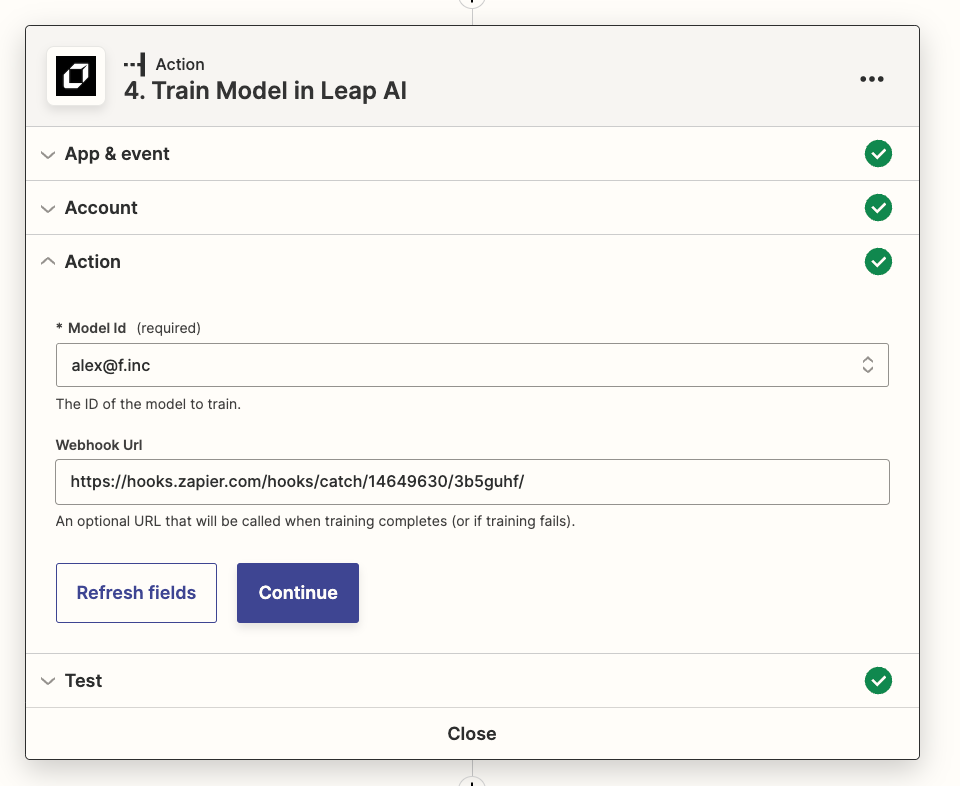Expand the Test section chevron
The image size is (960, 786).
point(47,681)
